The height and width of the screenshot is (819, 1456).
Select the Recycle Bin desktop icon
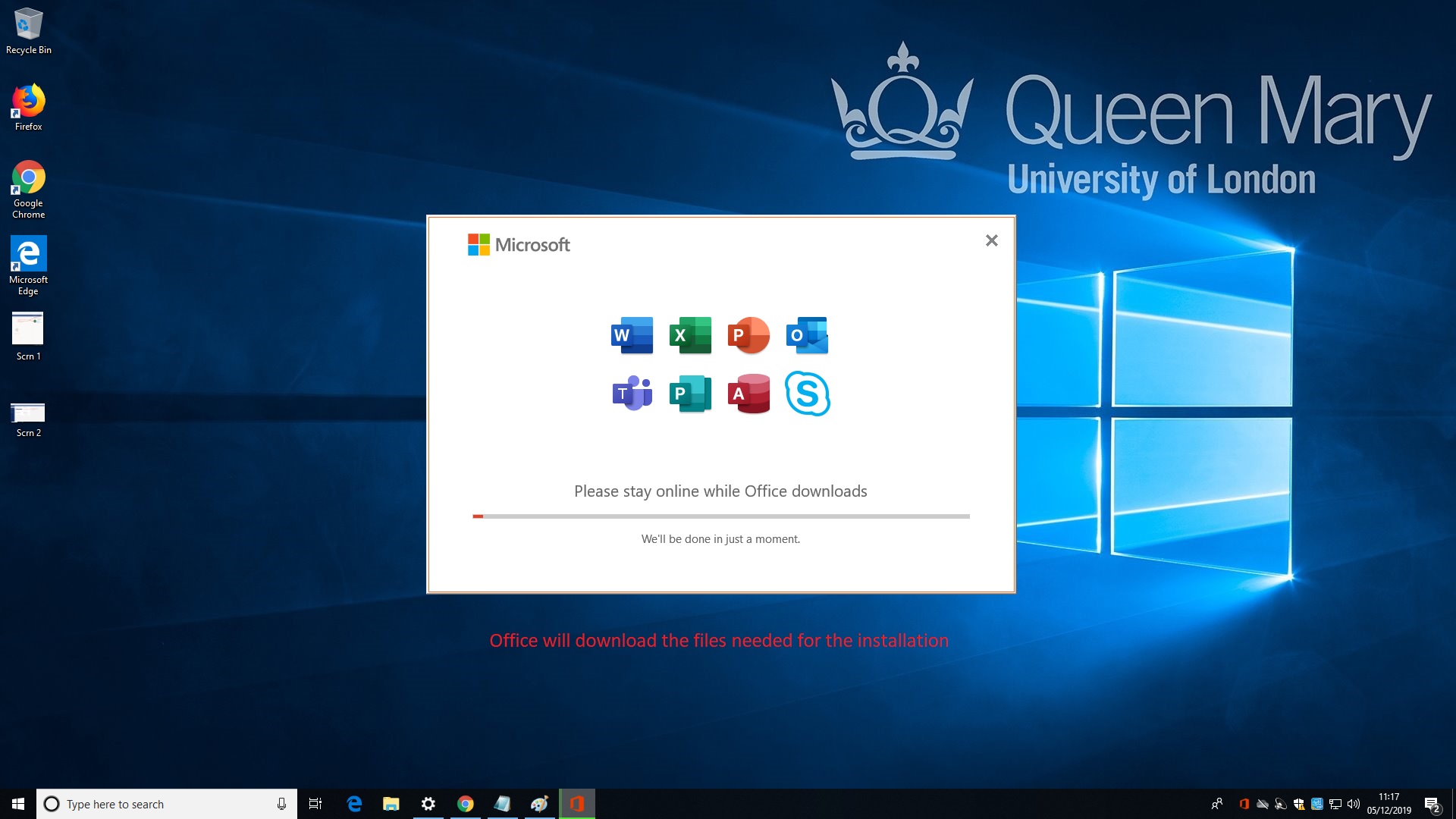pos(29,31)
